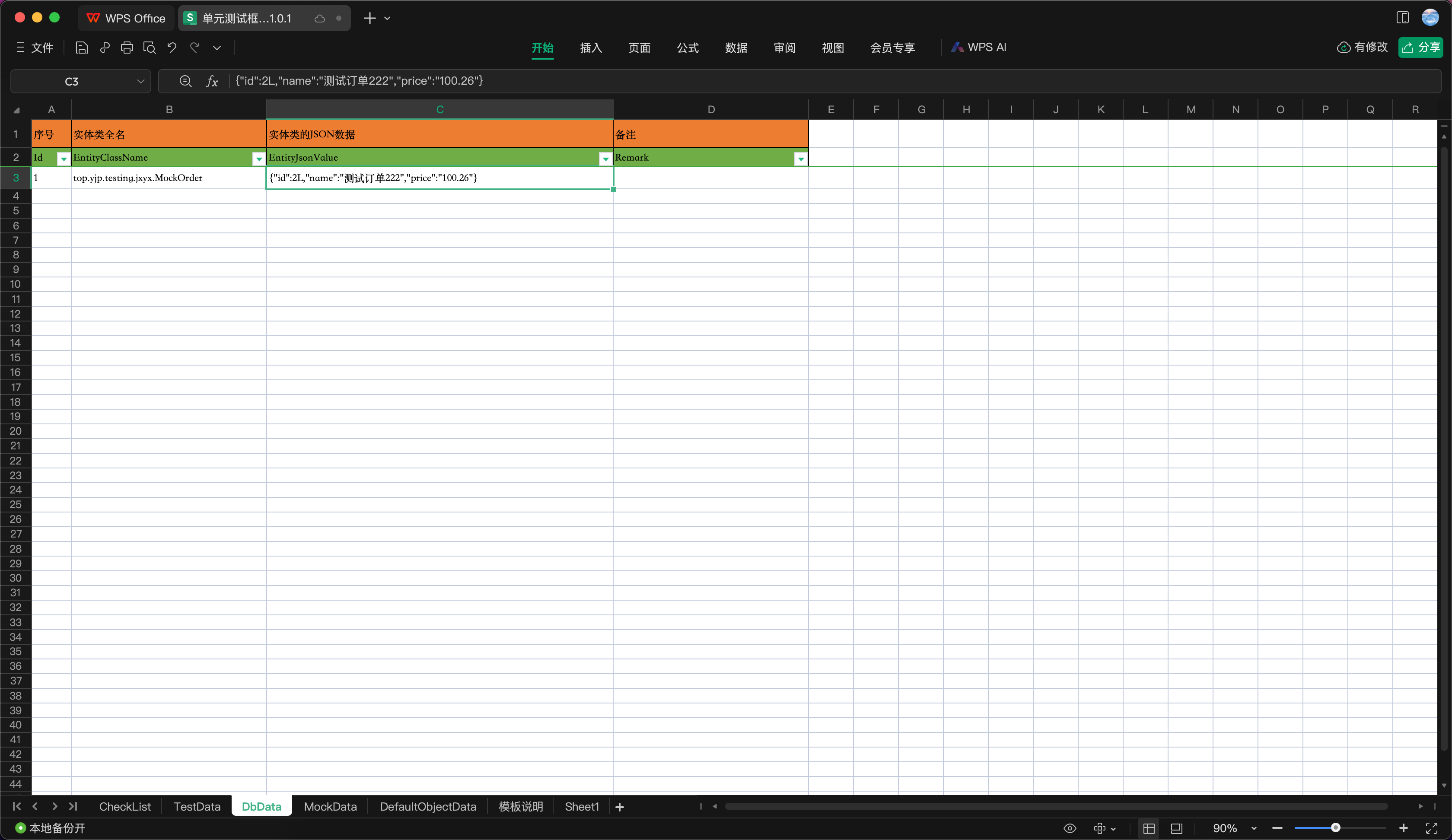The height and width of the screenshot is (840, 1452).
Task: Print the current spreadsheet
Action: [127, 48]
